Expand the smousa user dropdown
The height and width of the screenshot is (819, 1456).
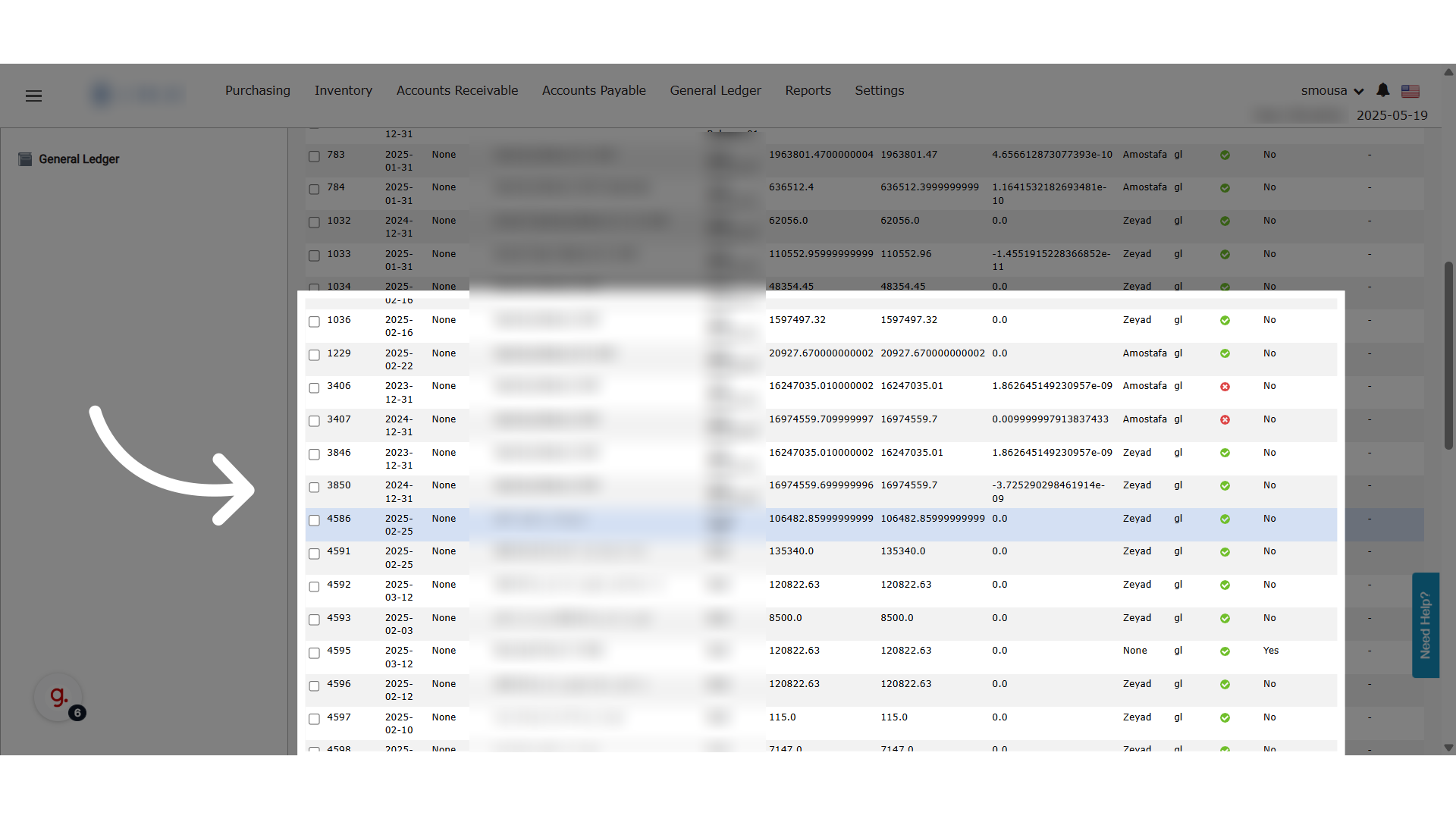pyautogui.click(x=1332, y=91)
